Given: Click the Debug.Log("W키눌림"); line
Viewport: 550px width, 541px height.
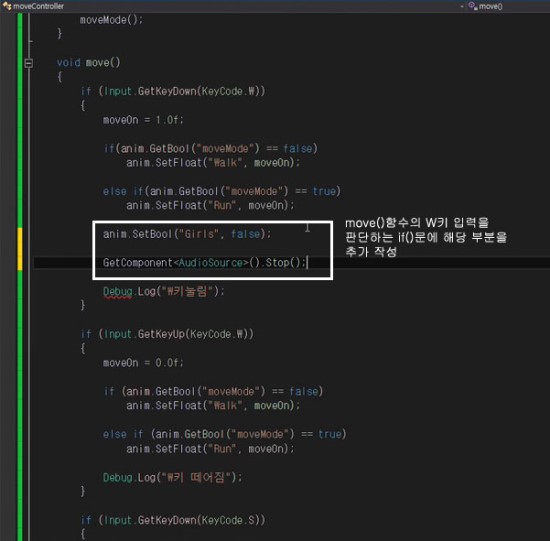Looking at the screenshot, I should click(x=163, y=292).
